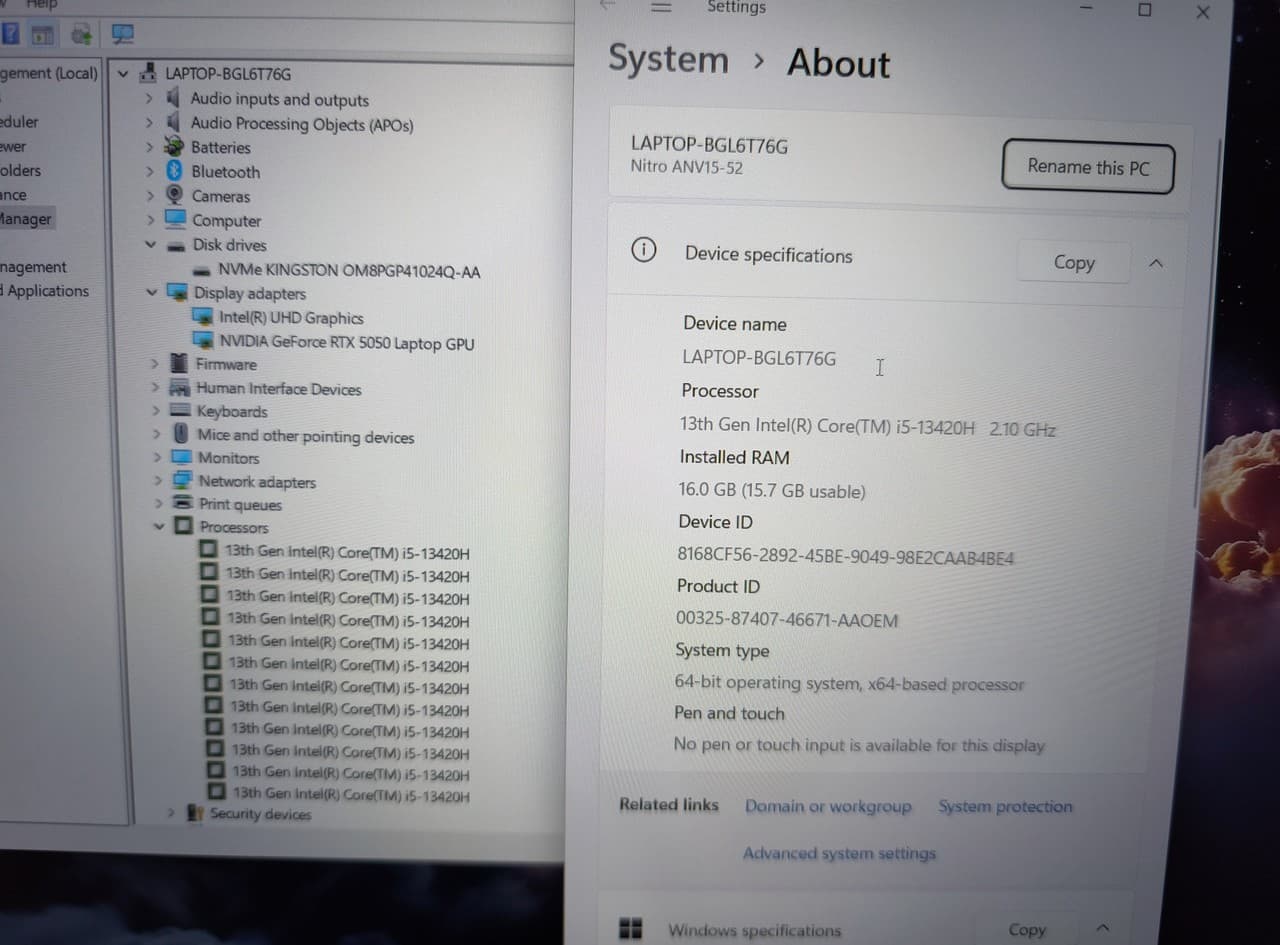Click the Firmware category icon

(180, 363)
